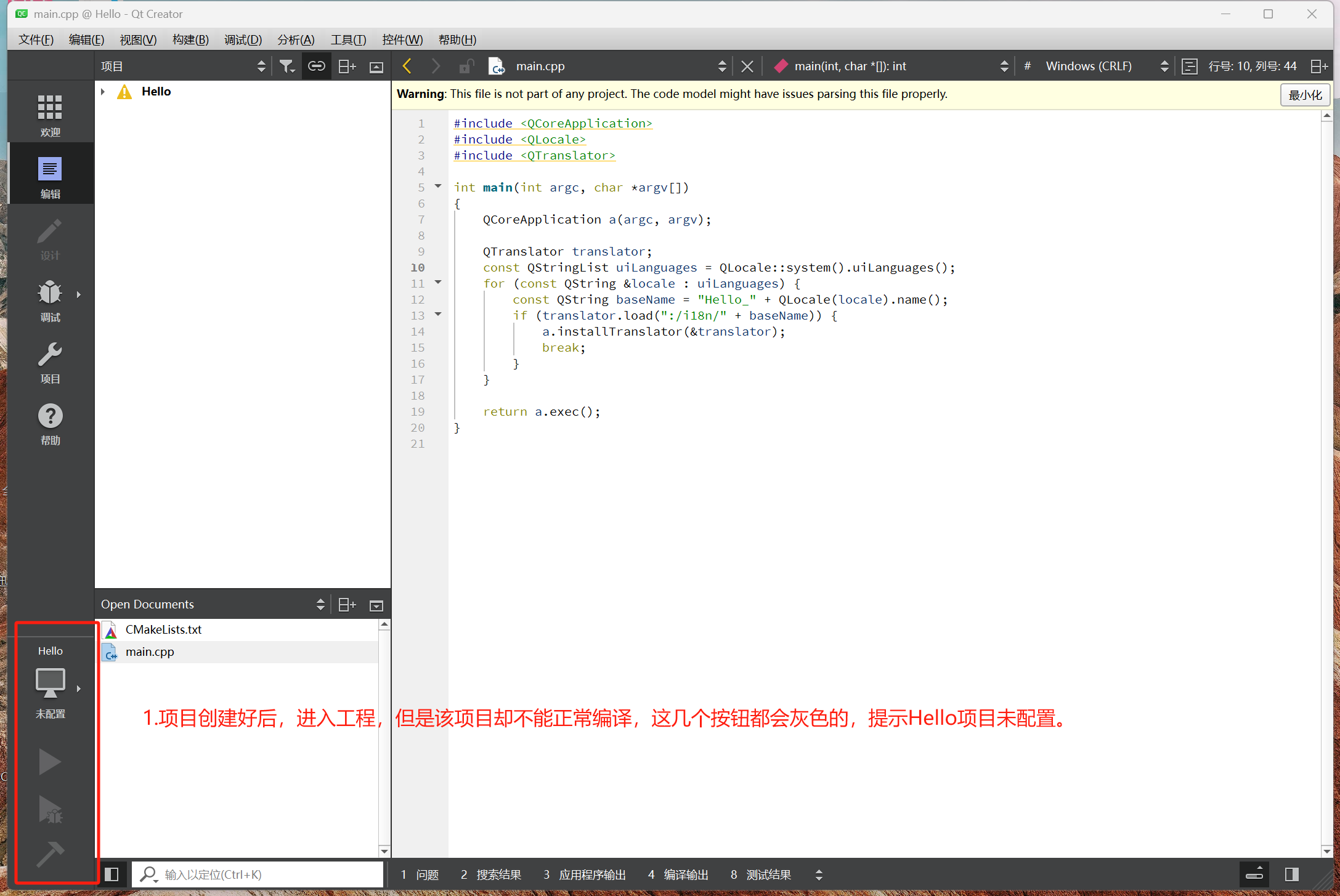Image resolution: width=1340 pixels, height=896 pixels.
Task: Open the 工具 (Tools) menu
Action: tap(348, 39)
